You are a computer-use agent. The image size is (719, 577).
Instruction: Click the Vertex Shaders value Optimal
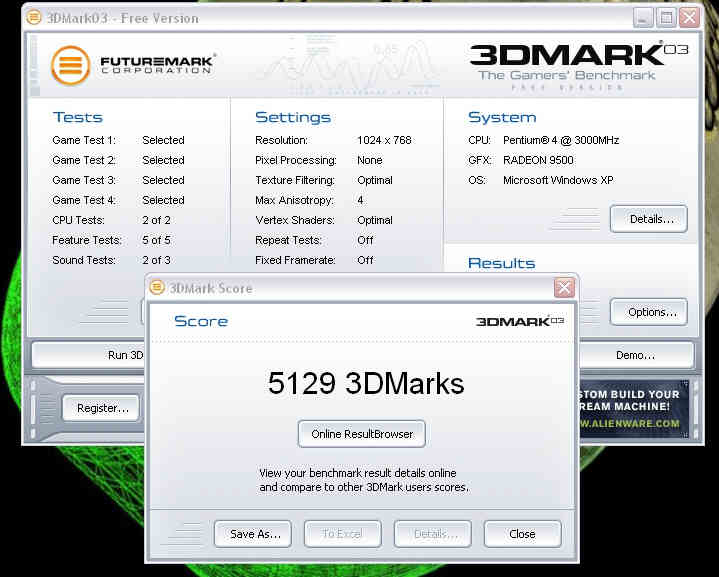pyautogui.click(x=375, y=220)
